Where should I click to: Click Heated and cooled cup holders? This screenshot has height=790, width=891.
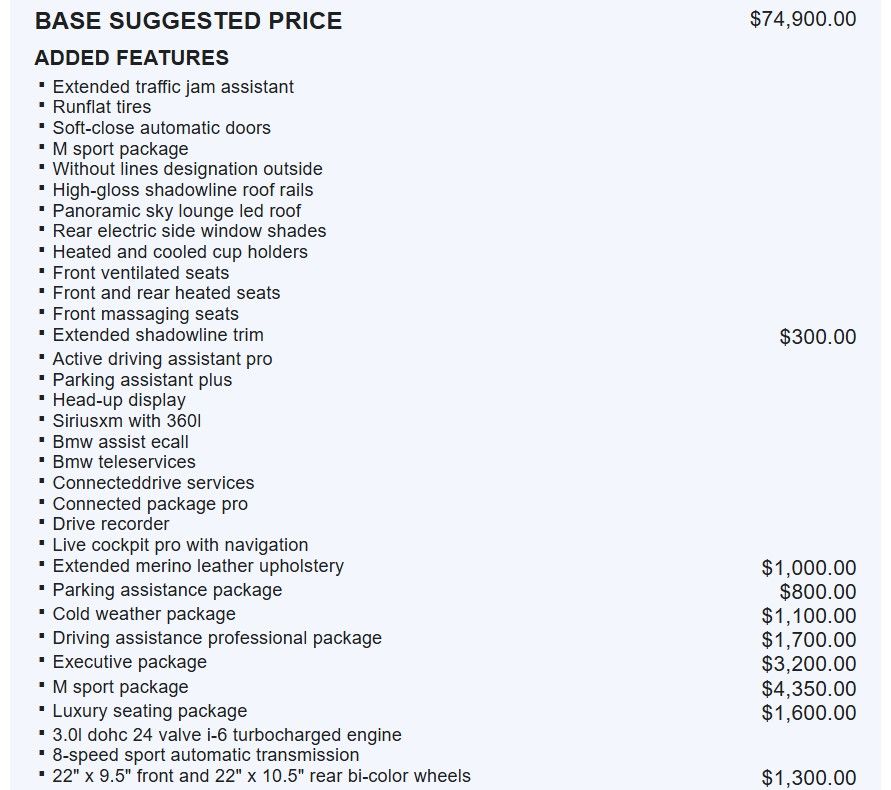180,252
